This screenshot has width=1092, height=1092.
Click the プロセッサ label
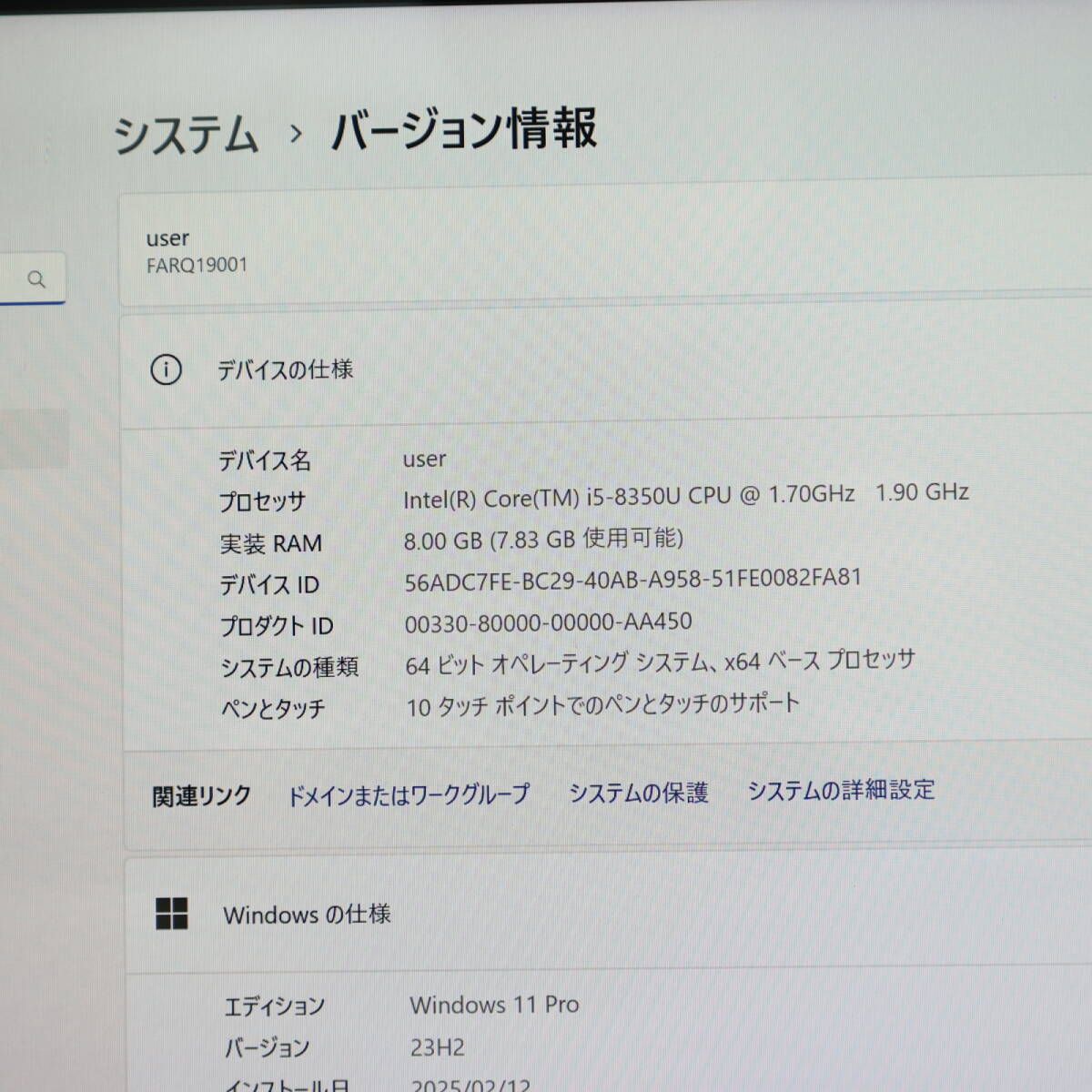pos(262,501)
